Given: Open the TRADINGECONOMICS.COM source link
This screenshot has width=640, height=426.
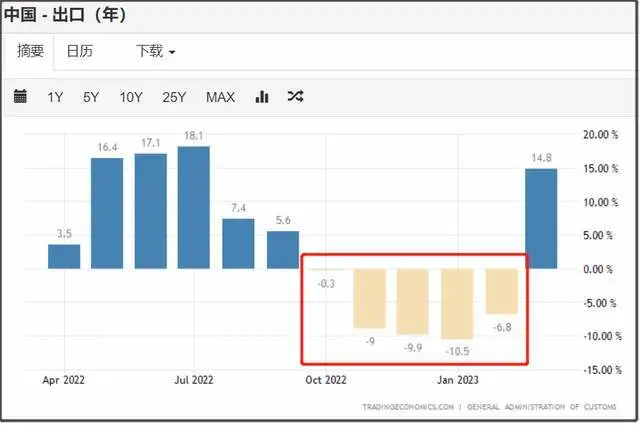Looking at the screenshot, I should [408, 407].
